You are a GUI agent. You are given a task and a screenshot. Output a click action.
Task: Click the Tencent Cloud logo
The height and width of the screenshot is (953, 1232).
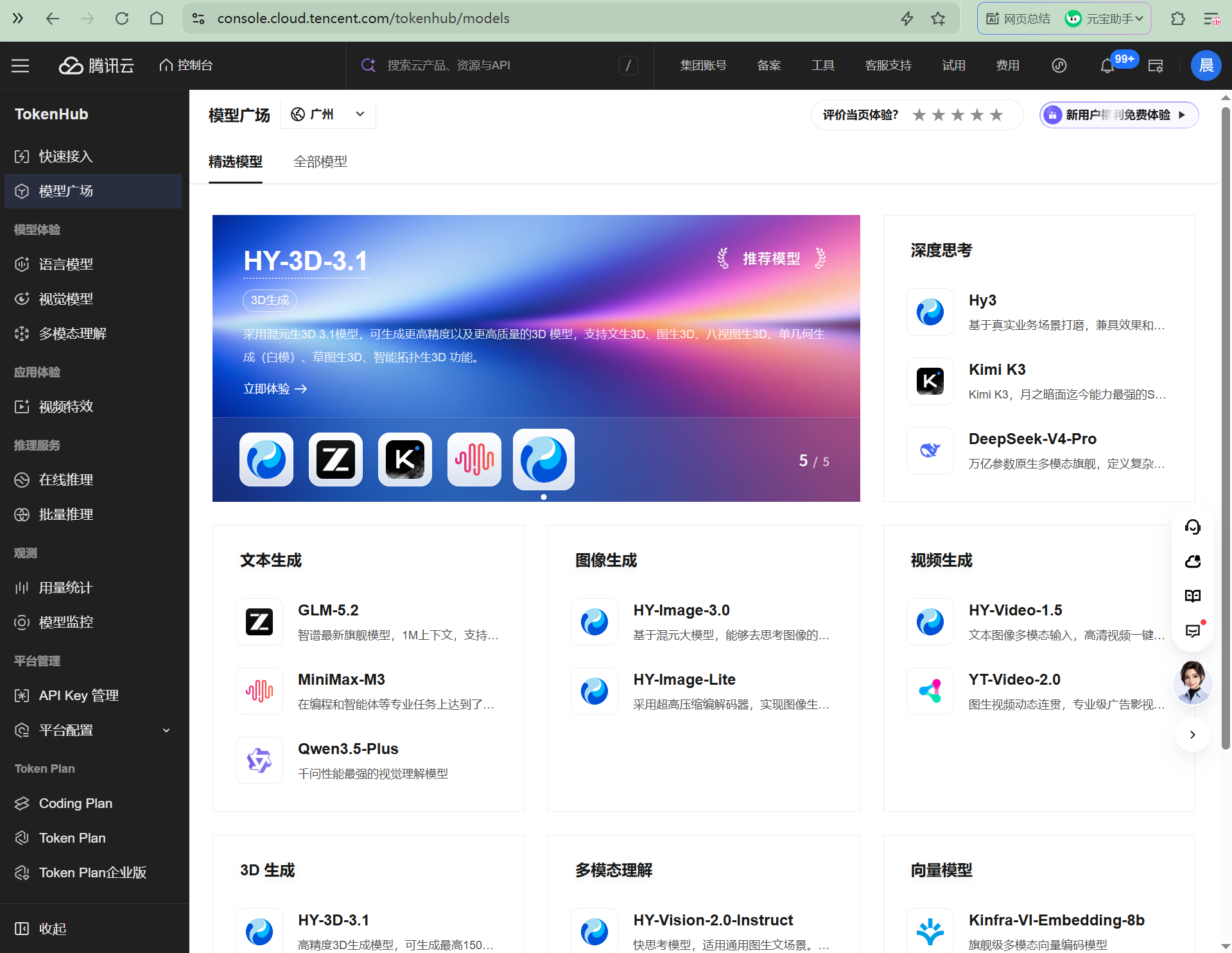96,65
